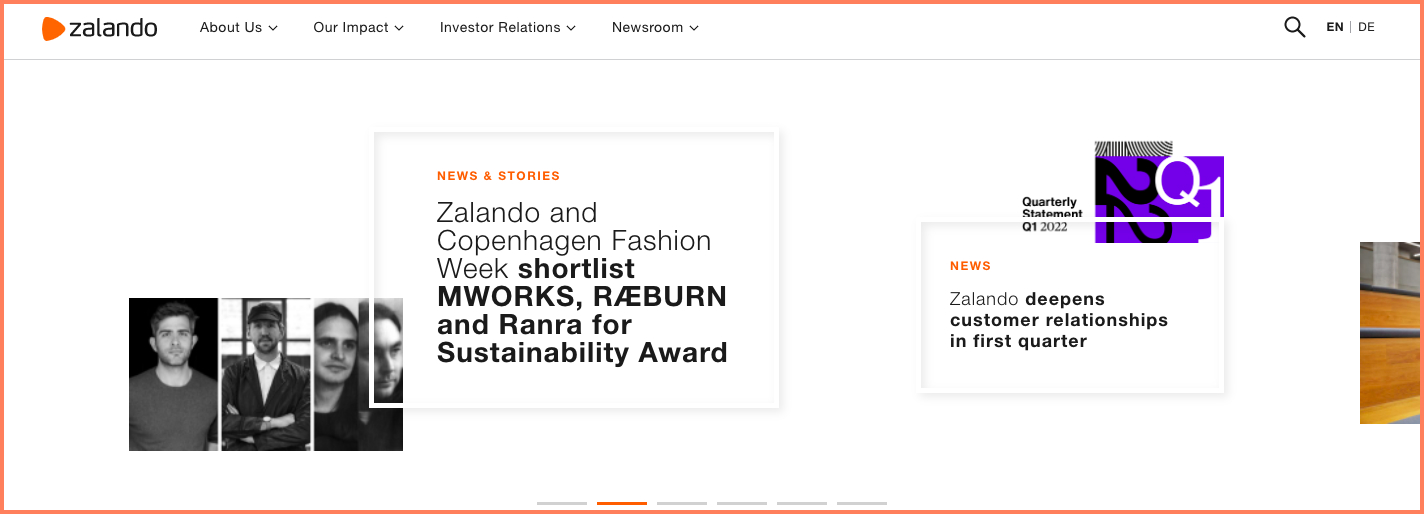Click the black-and-white designers portrait image
Viewport: 1424px width, 514px height.
click(266, 374)
